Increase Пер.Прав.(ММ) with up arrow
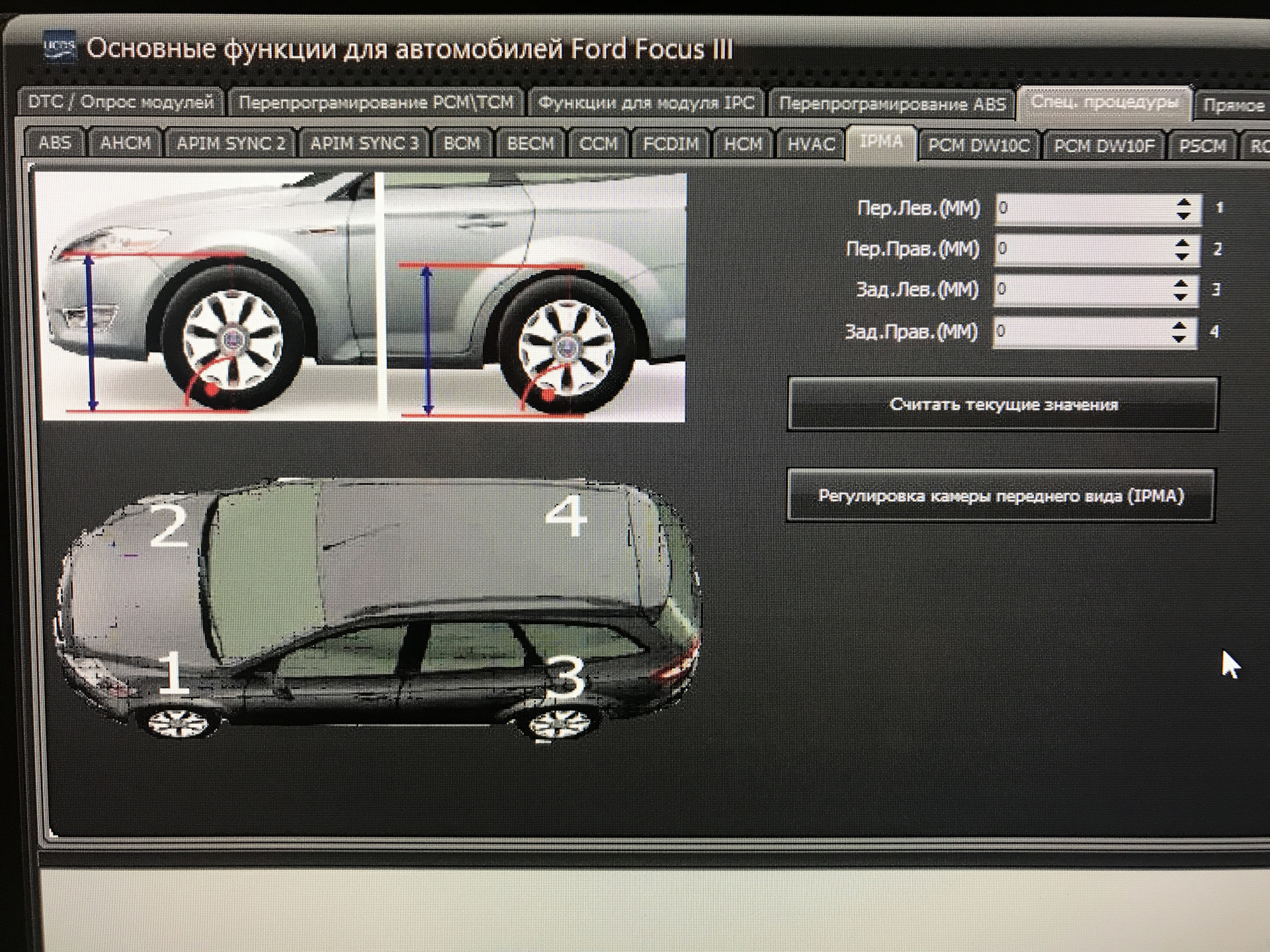Image resolution: width=1270 pixels, height=952 pixels. 1183,243
